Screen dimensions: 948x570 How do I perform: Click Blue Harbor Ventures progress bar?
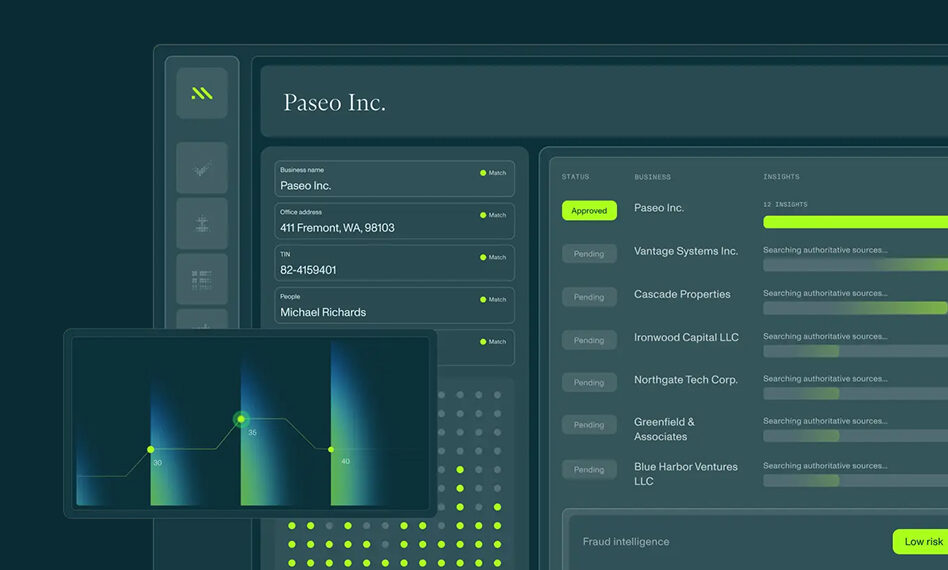[x=855, y=481]
